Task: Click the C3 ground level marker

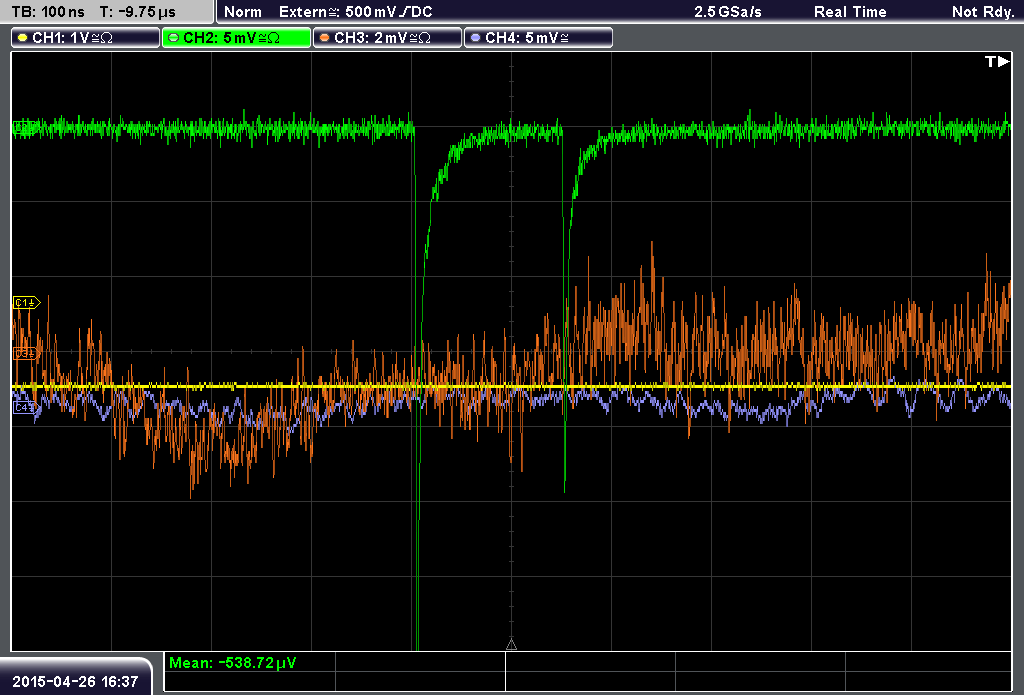Action: (x=27, y=353)
